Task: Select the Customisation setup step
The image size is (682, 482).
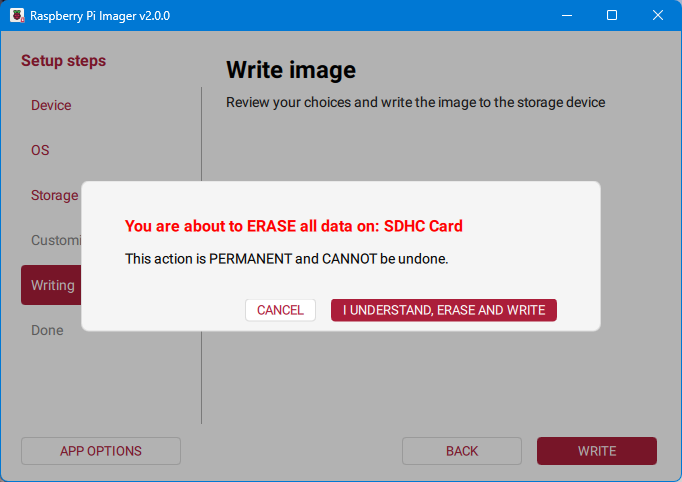Action: (56, 240)
